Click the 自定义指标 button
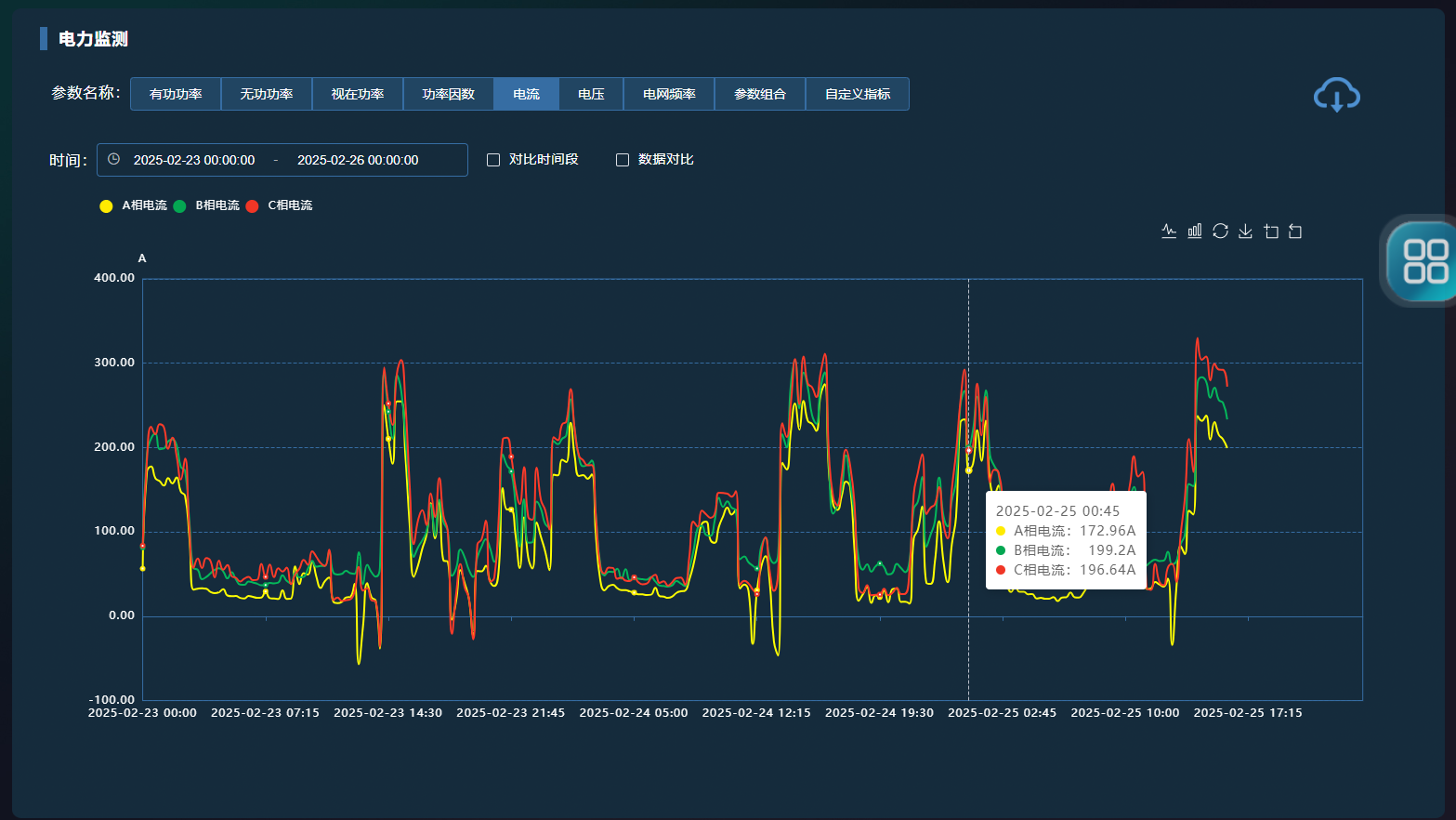 [x=857, y=94]
